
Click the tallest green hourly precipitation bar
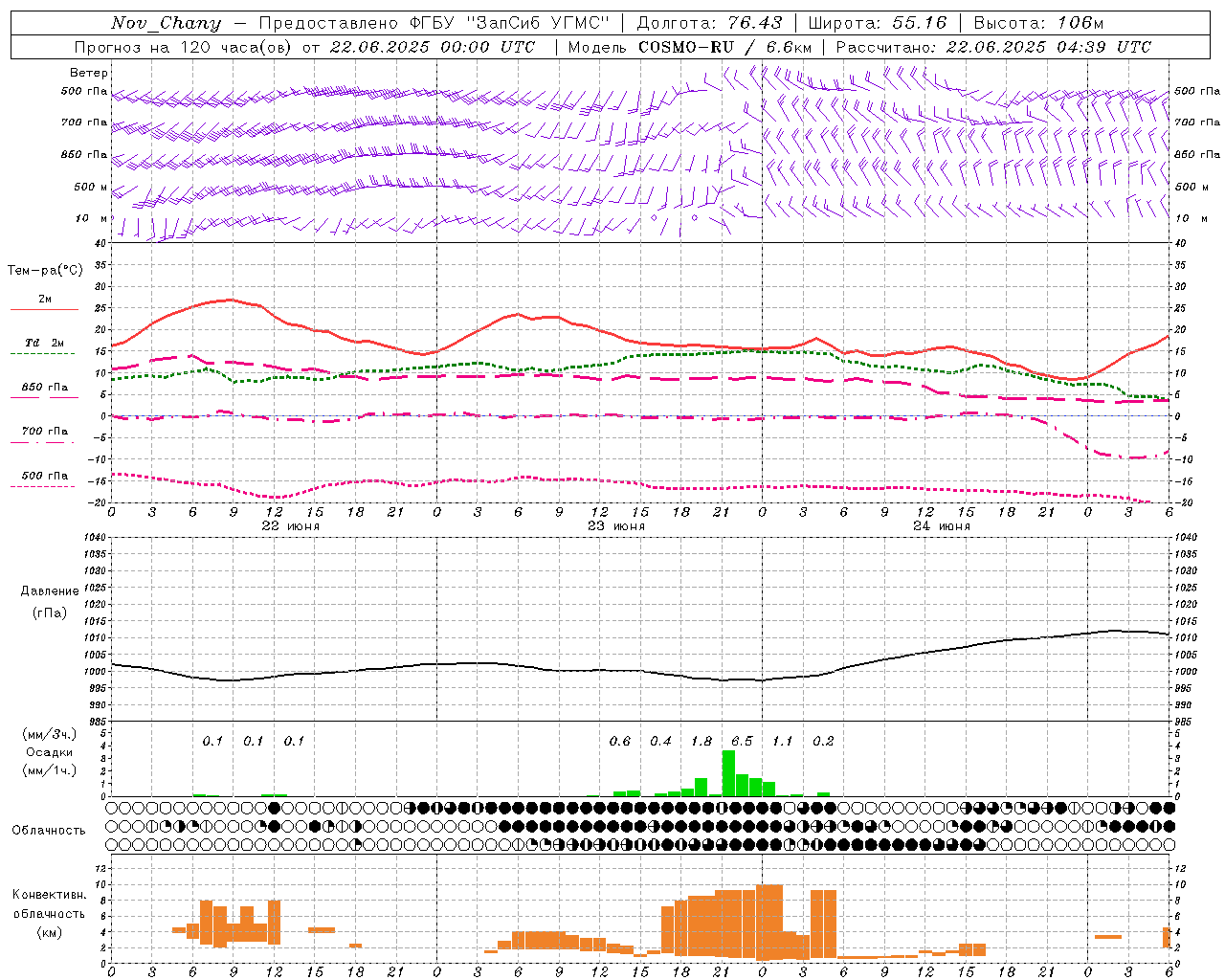[728, 773]
